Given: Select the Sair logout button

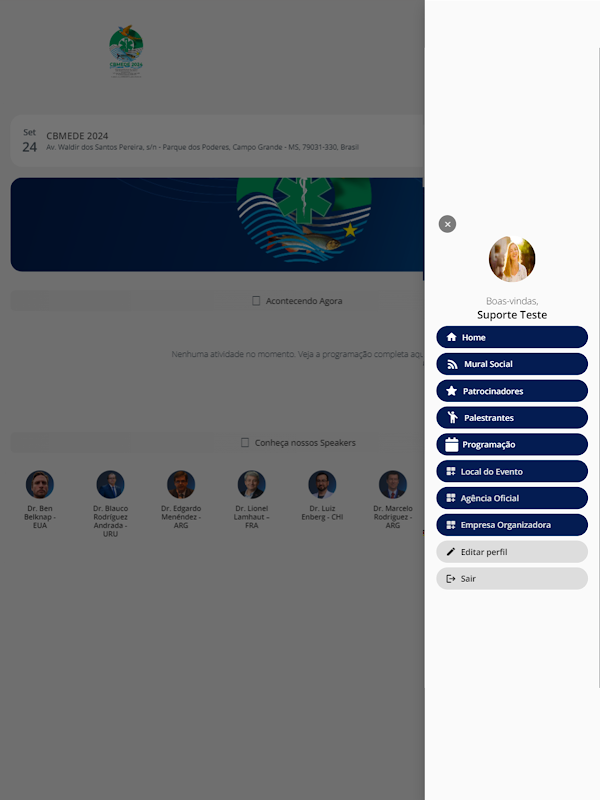Looking at the screenshot, I should click(x=512, y=579).
